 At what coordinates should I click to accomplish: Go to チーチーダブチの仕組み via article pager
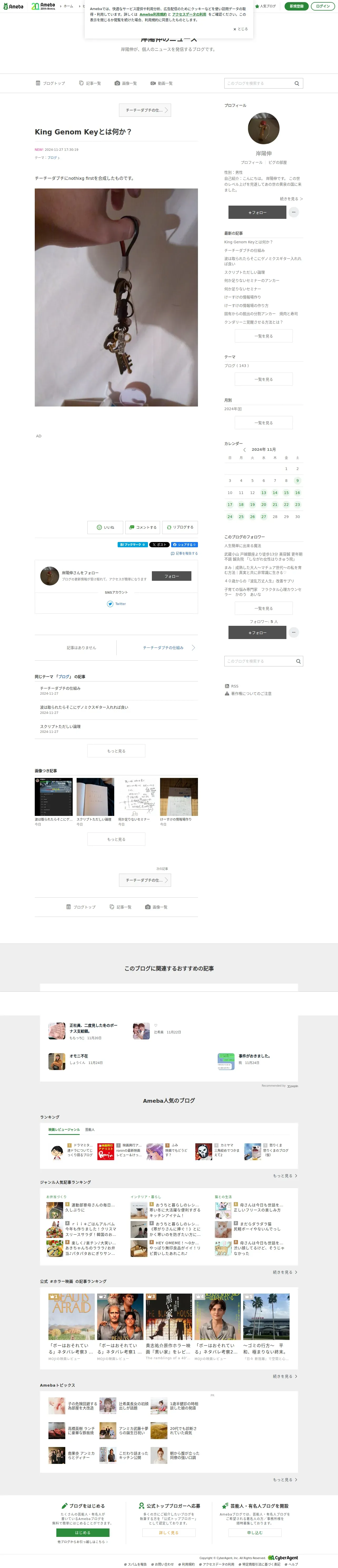163,648
